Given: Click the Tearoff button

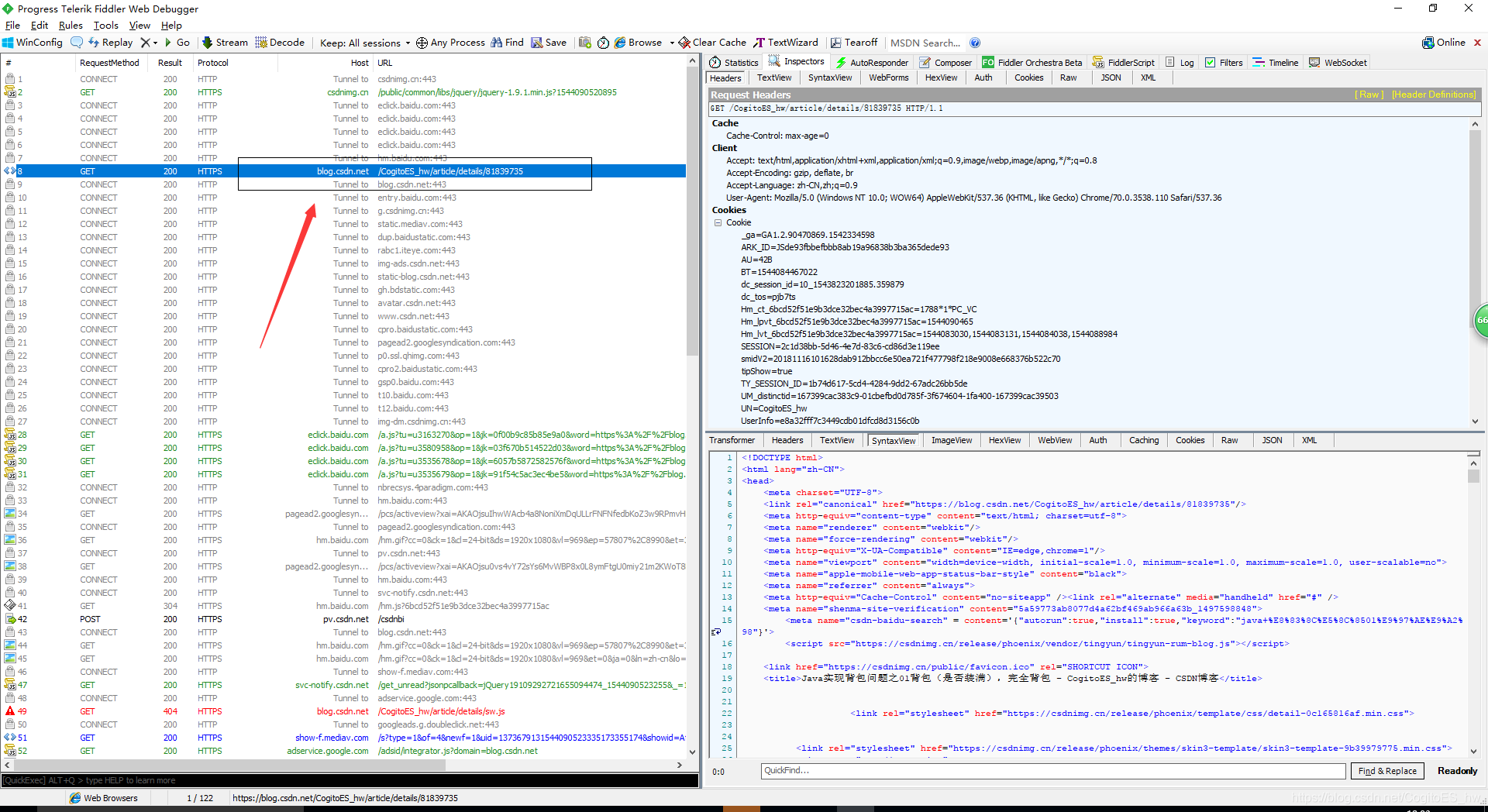Looking at the screenshot, I should click(854, 43).
